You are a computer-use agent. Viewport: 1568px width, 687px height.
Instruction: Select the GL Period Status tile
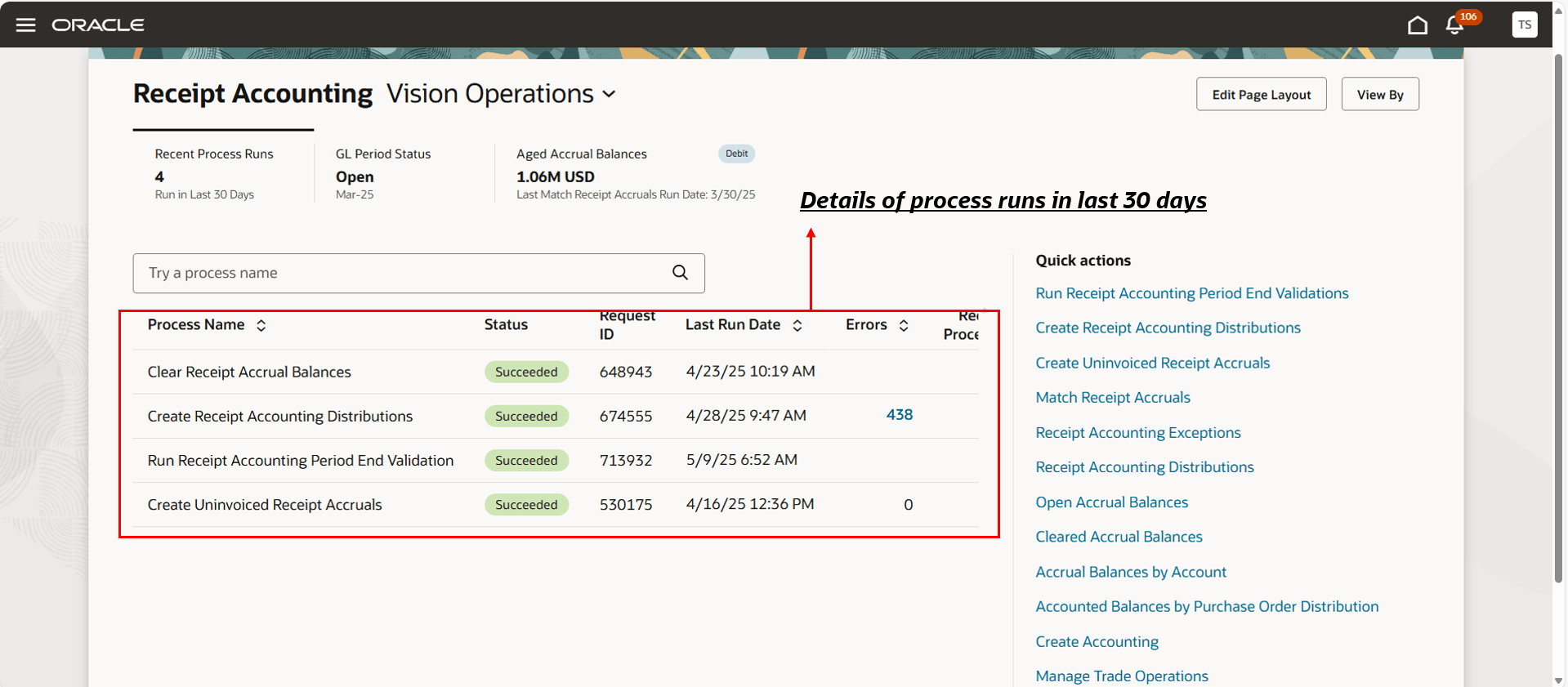click(404, 173)
